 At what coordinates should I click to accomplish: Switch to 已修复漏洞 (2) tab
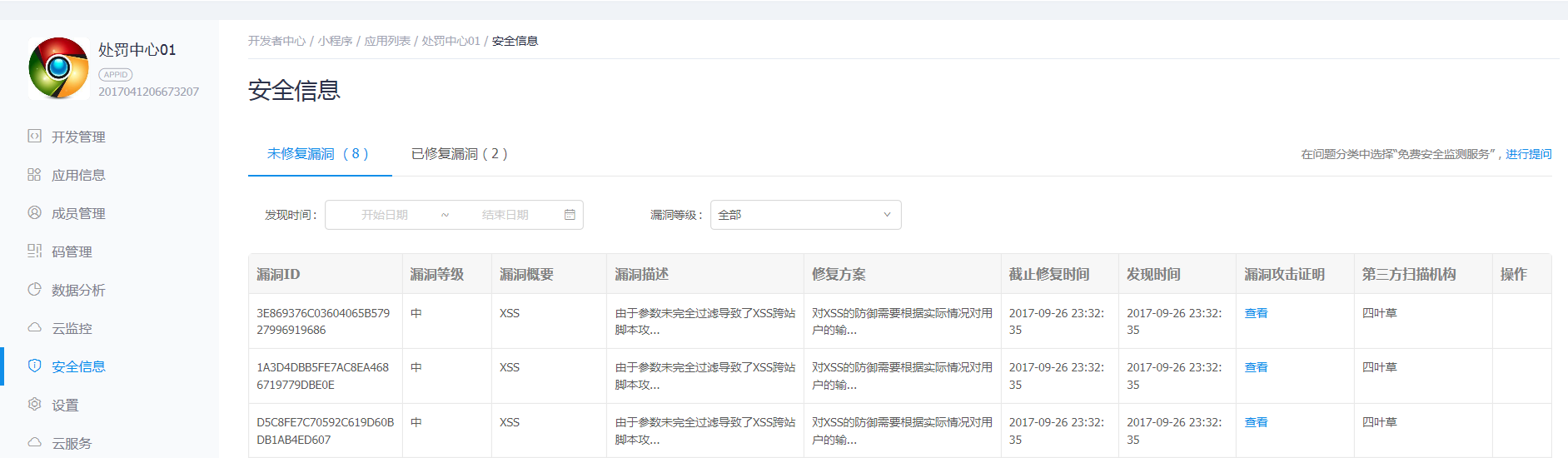click(460, 154)
